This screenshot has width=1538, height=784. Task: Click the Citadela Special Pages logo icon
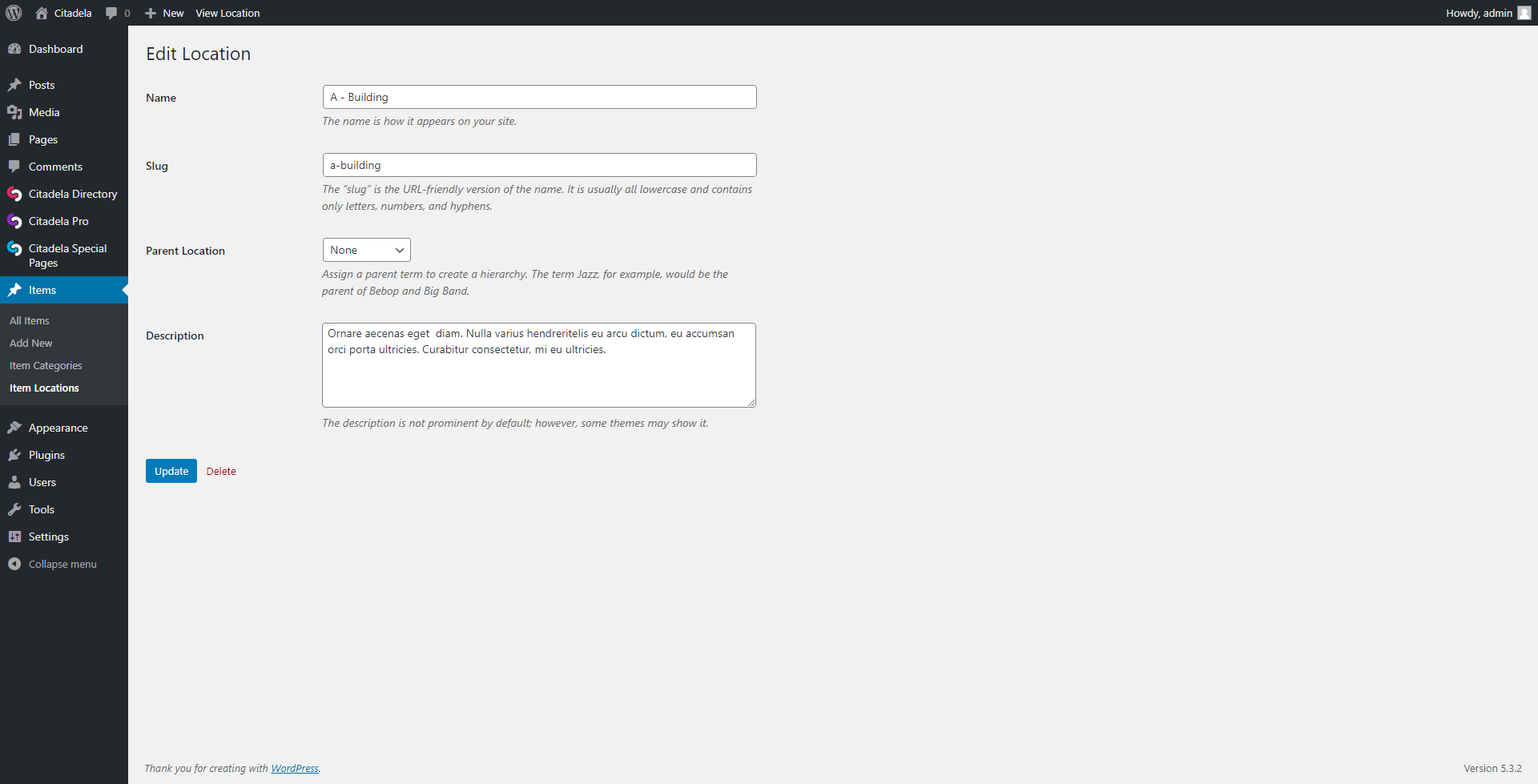pos(14,248)
